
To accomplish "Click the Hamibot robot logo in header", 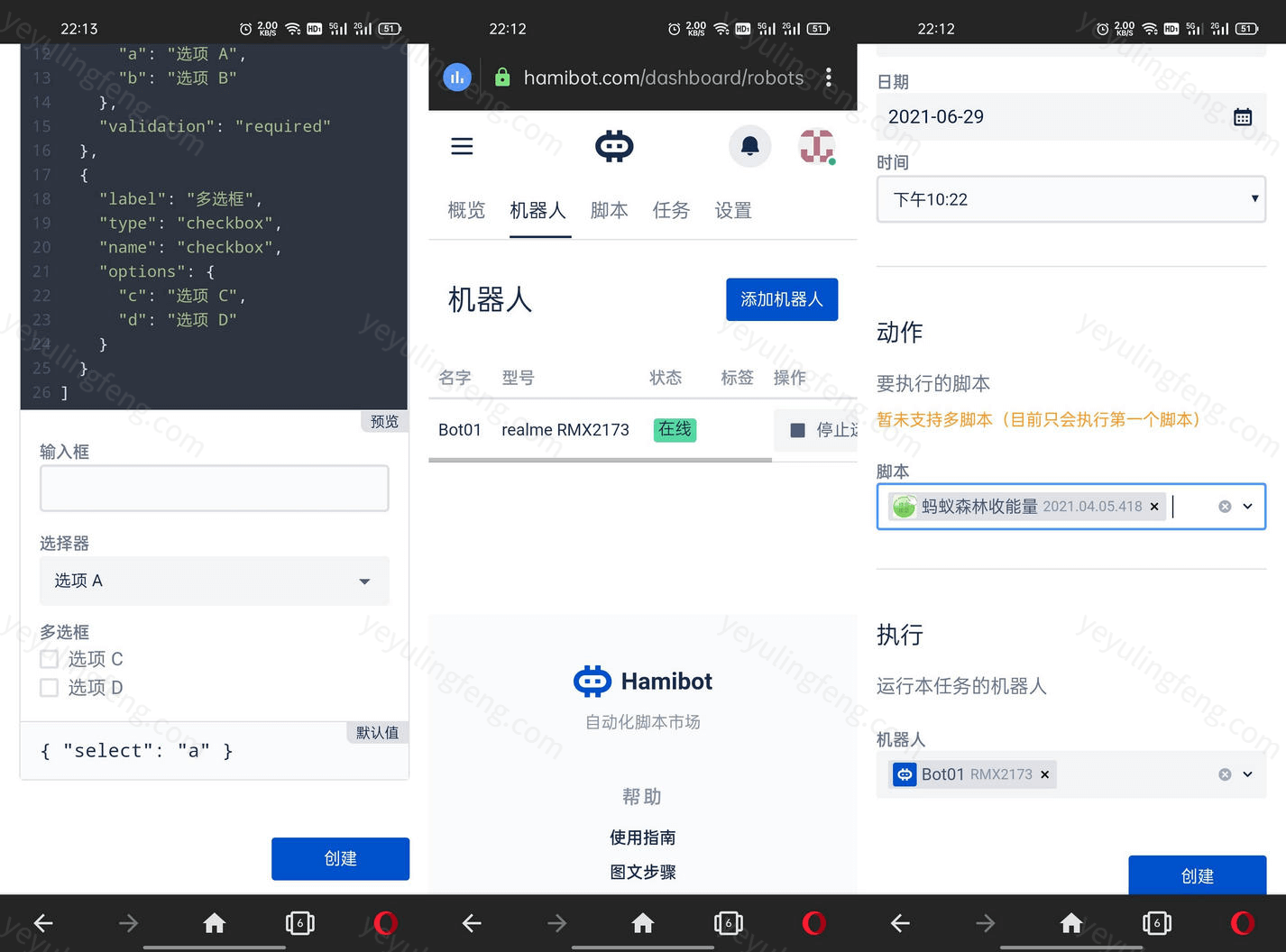I will pos(614,146).
